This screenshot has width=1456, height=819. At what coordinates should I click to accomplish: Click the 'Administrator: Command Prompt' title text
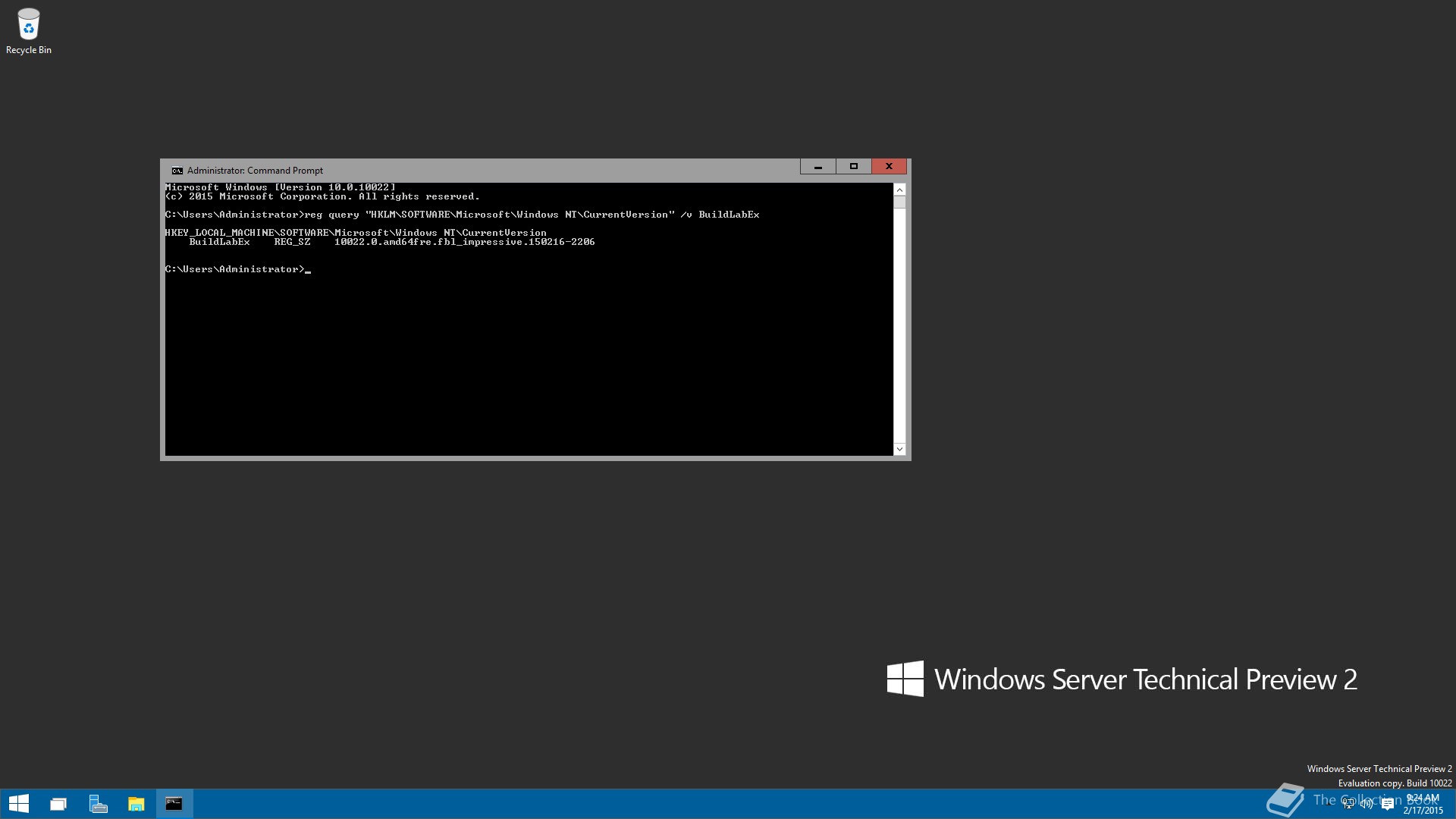click(255, 171)
